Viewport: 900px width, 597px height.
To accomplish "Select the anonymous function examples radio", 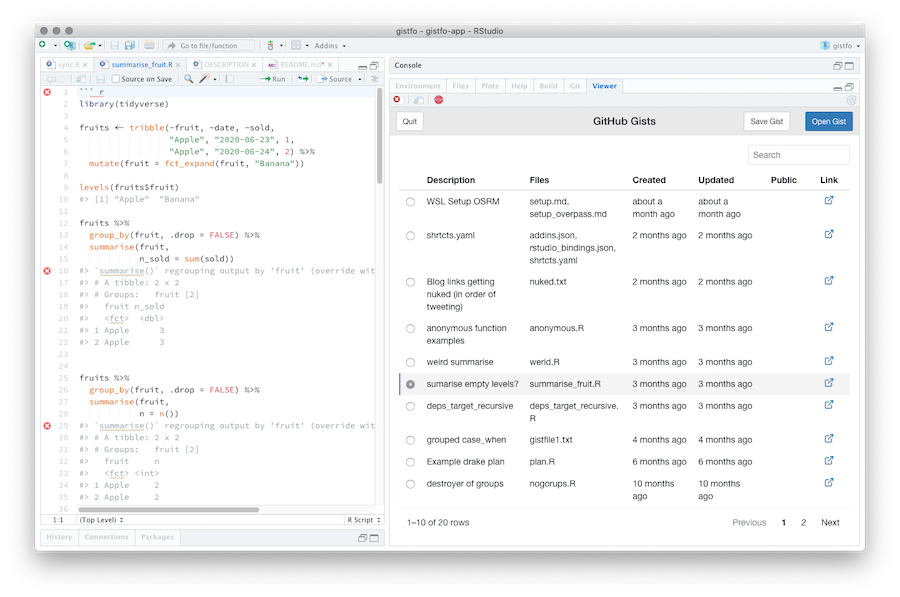I will pos(410,329).
